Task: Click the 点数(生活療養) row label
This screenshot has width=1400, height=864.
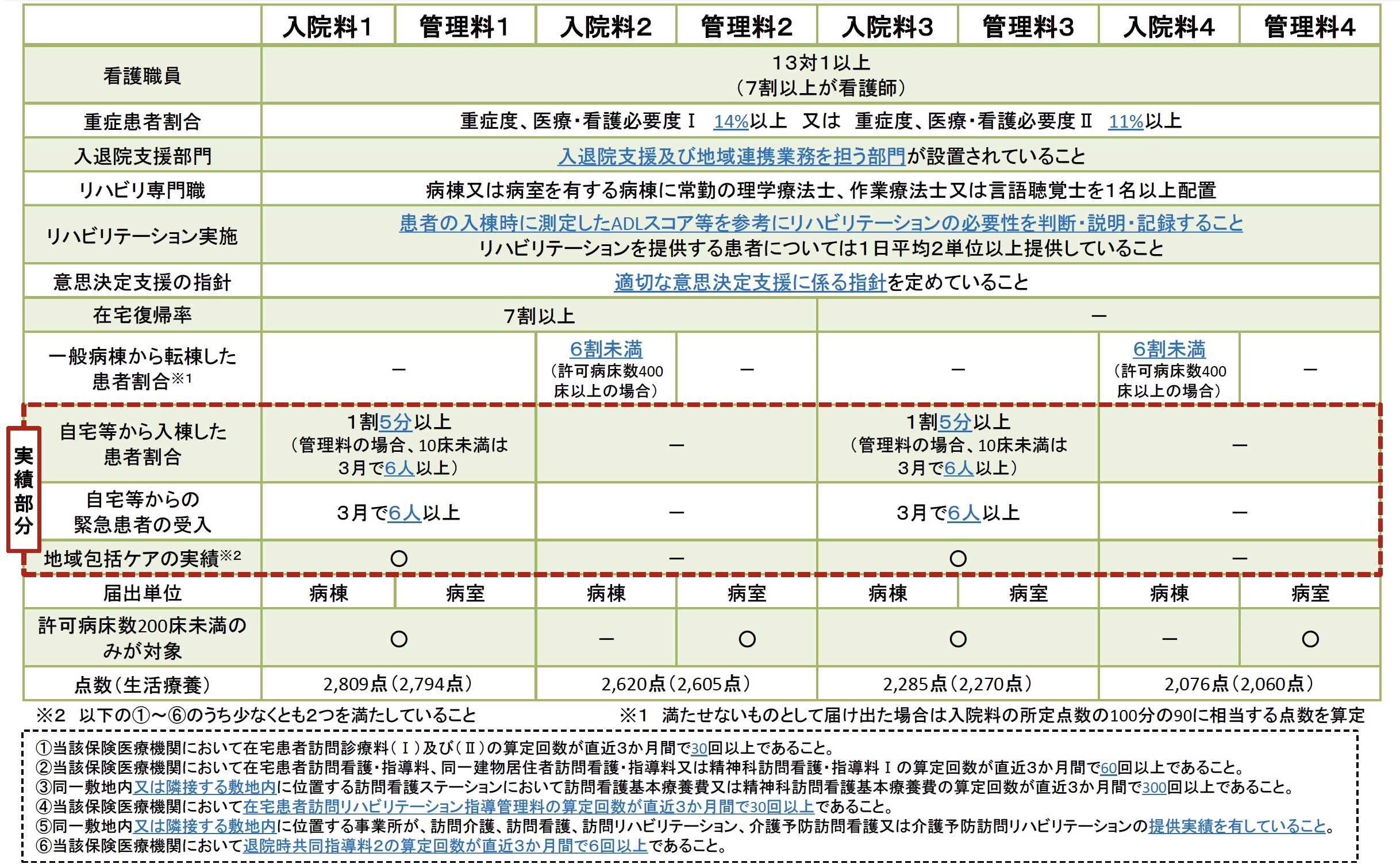Action: pos(142,685)
